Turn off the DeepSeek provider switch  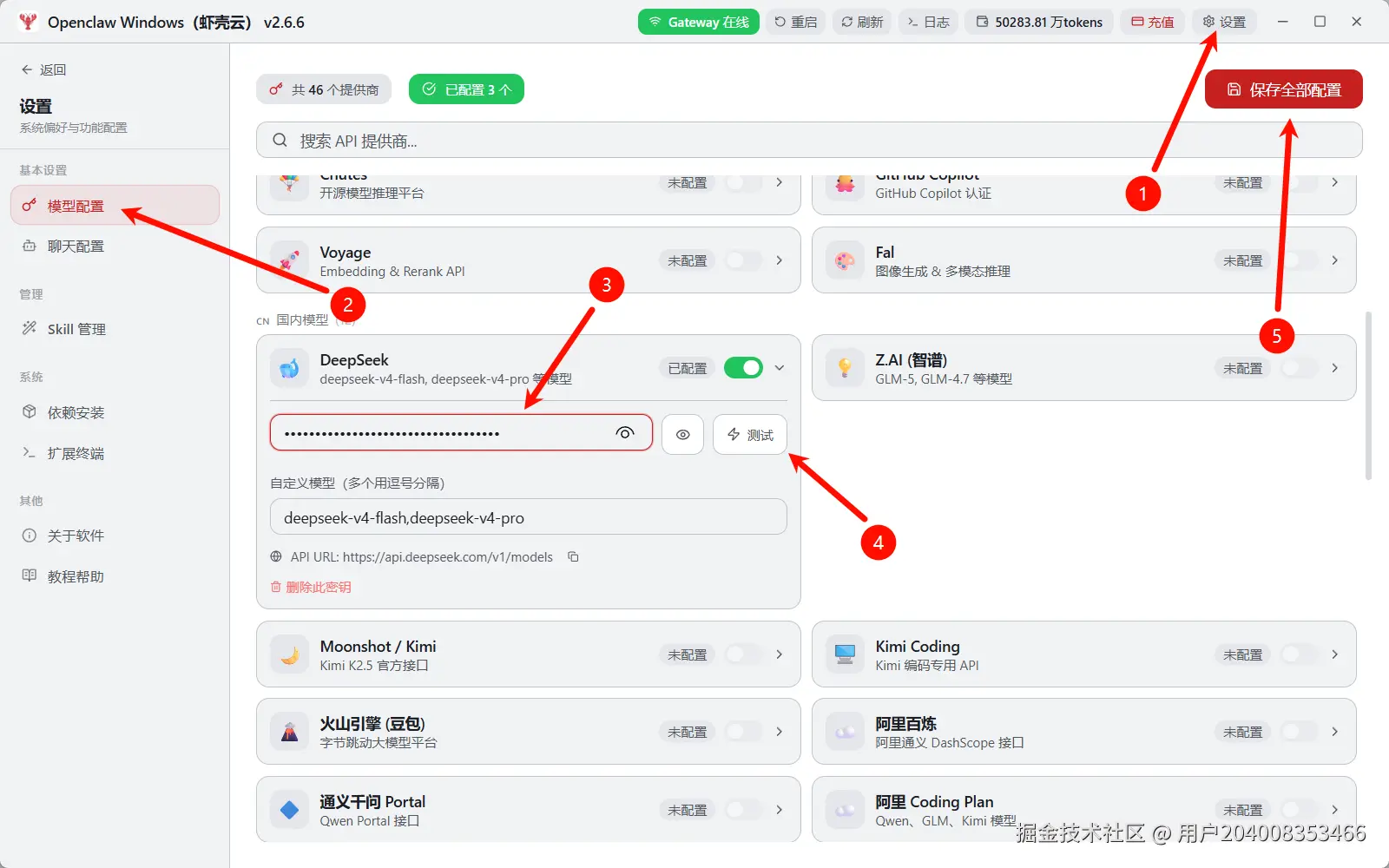tap(744, 368)
